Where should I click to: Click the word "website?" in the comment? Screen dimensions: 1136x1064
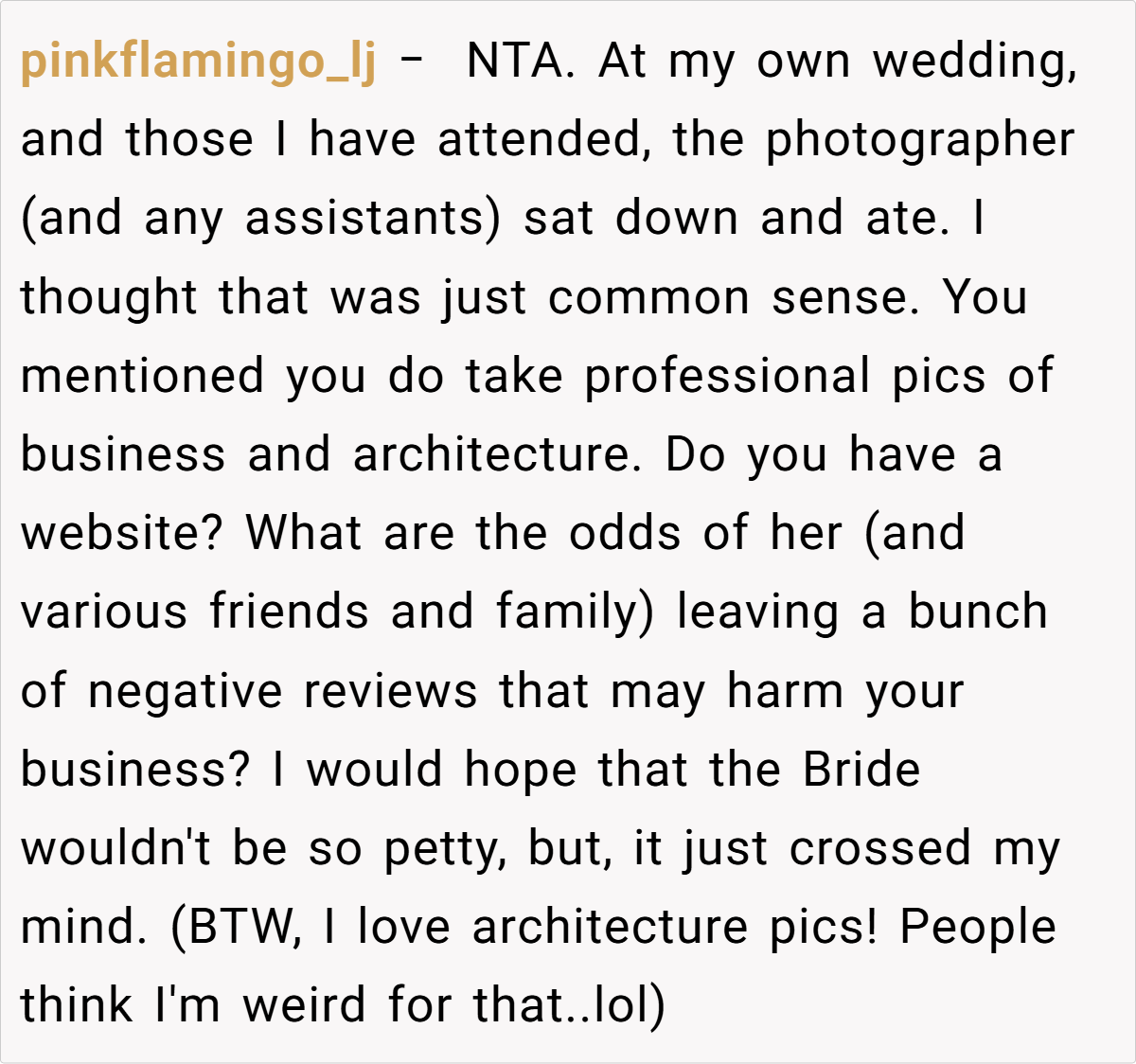(121, 533)
